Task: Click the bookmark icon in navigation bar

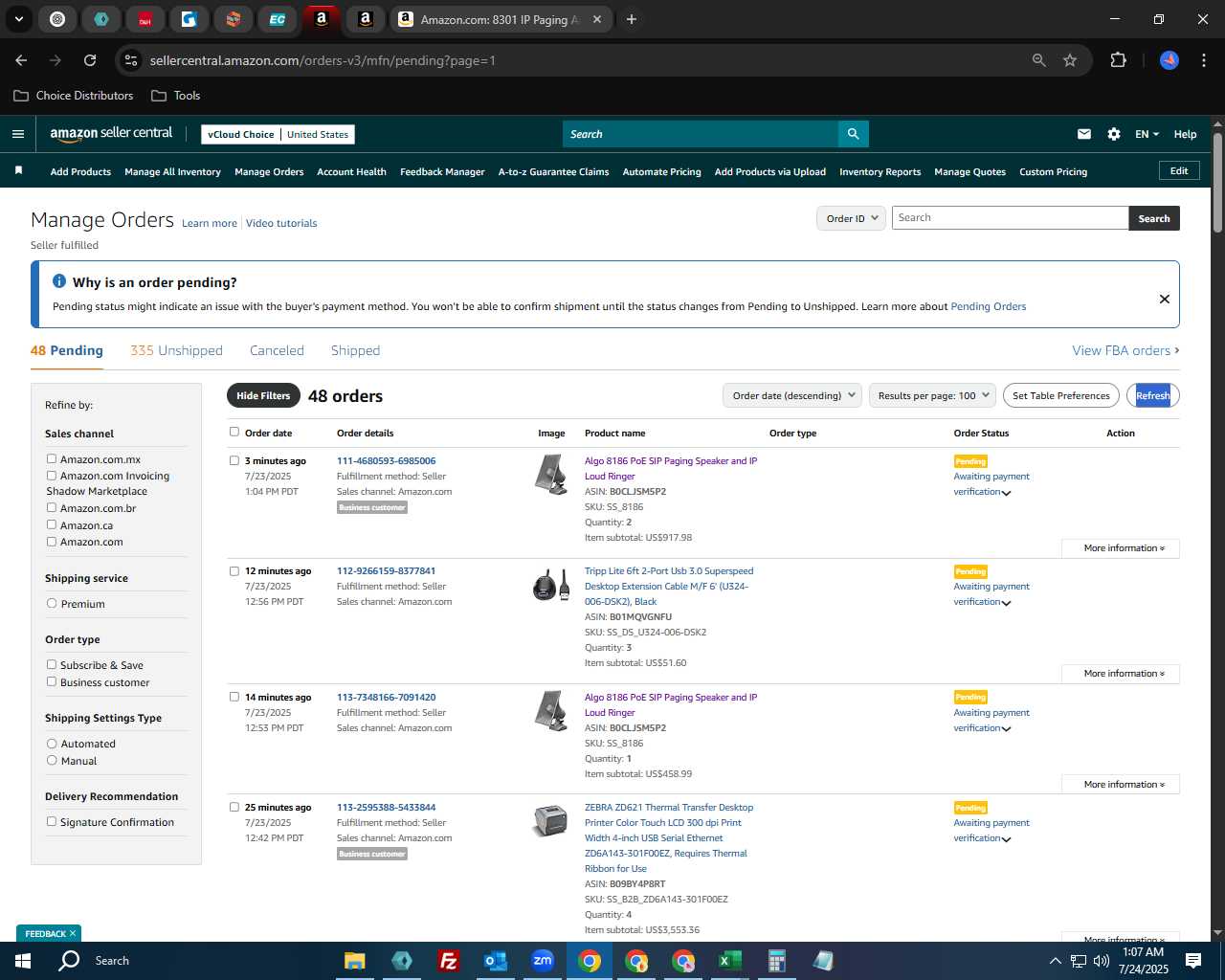Action: pyautogui.click(x=18, y=170)
